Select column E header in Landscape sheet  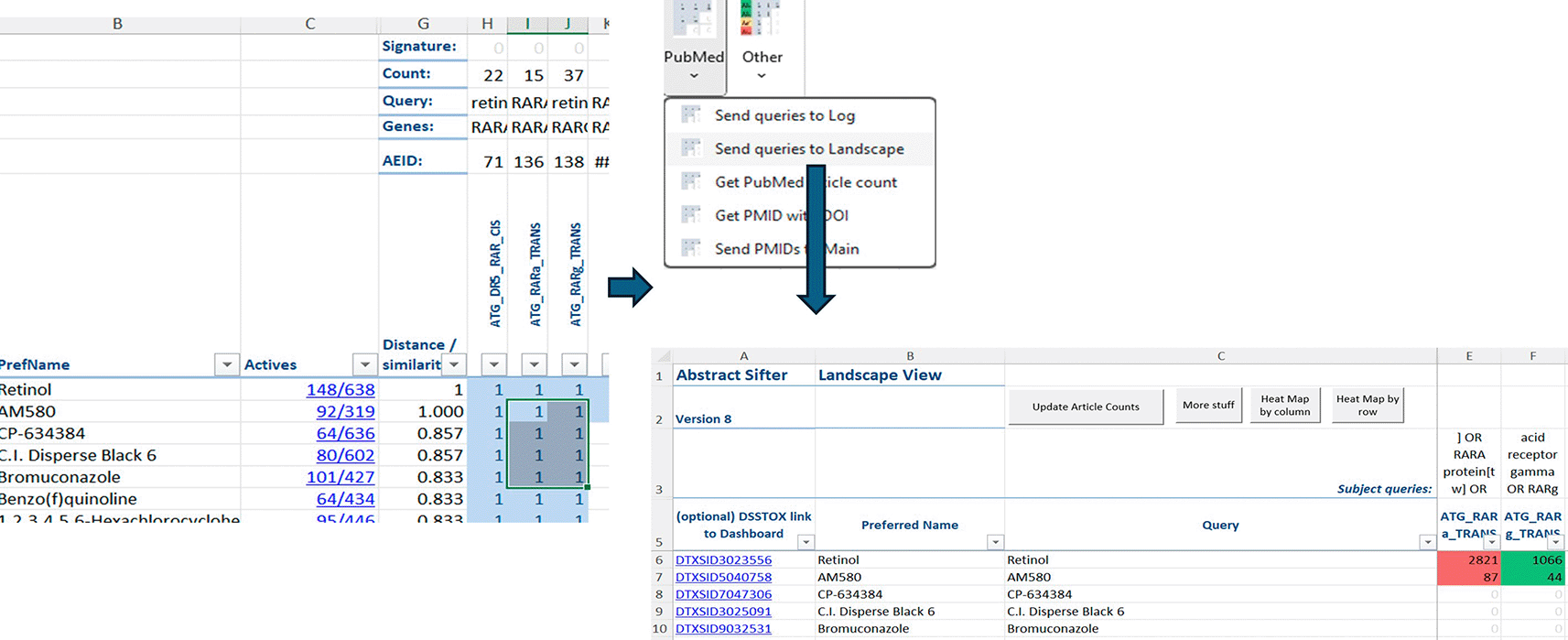(1469, 356)
